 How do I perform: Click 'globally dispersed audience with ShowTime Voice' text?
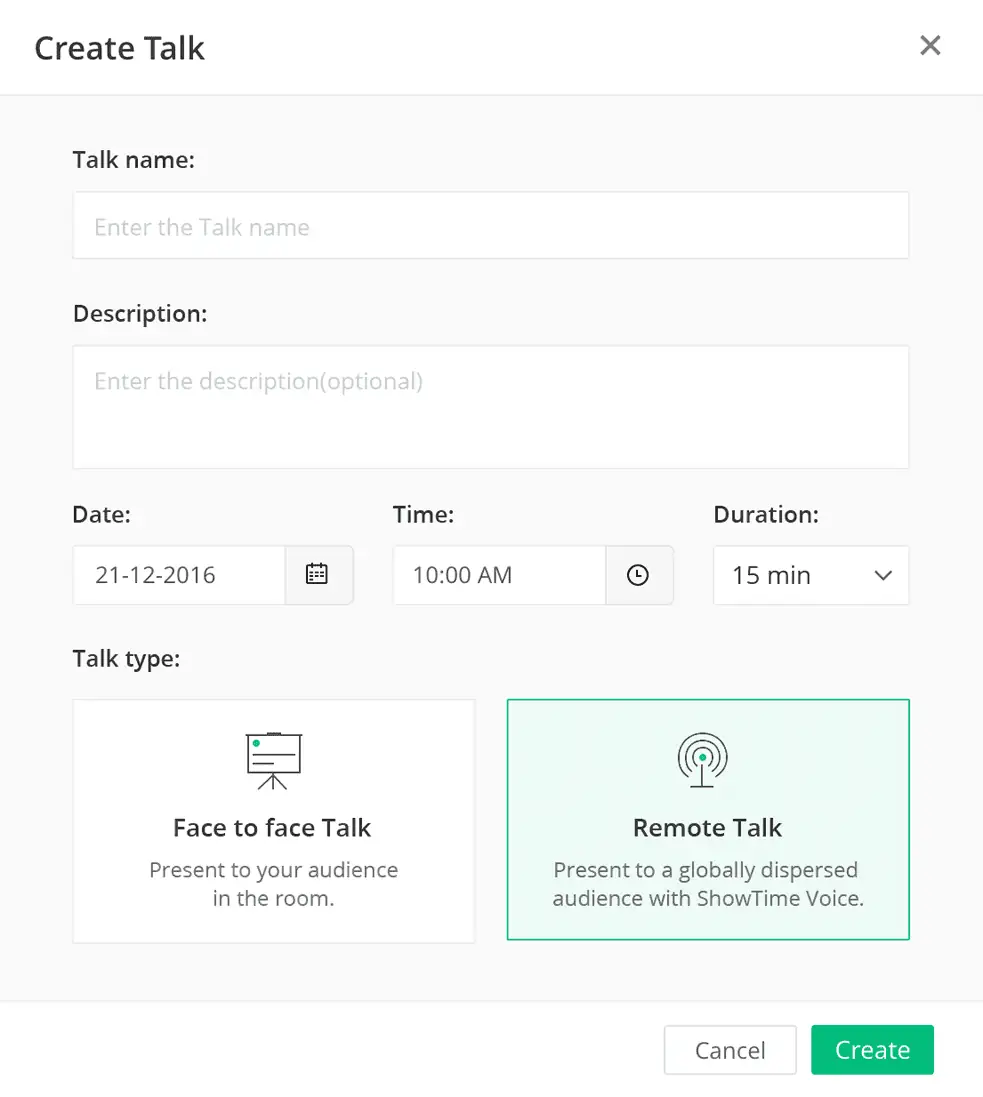[x=708, y=884]
